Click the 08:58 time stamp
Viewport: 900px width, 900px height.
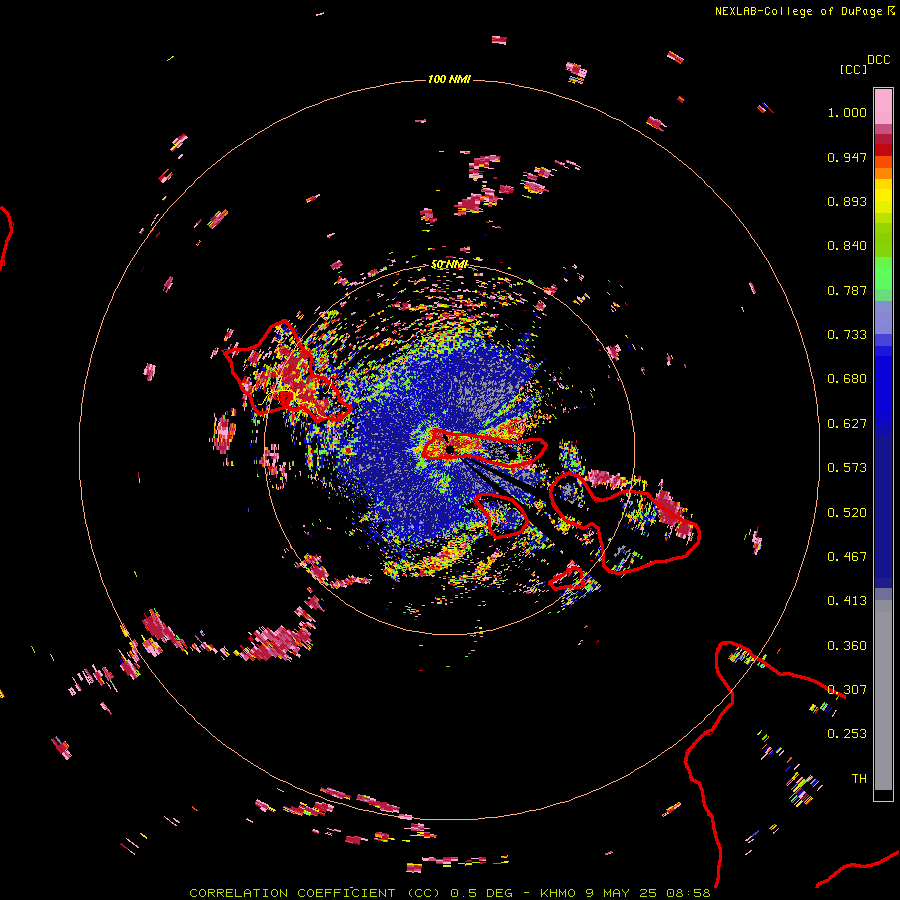(689, 893)
